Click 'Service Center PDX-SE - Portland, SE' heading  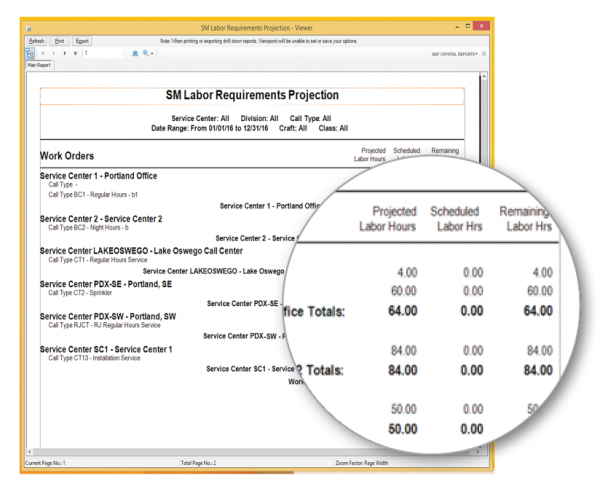tap(106, 284)
